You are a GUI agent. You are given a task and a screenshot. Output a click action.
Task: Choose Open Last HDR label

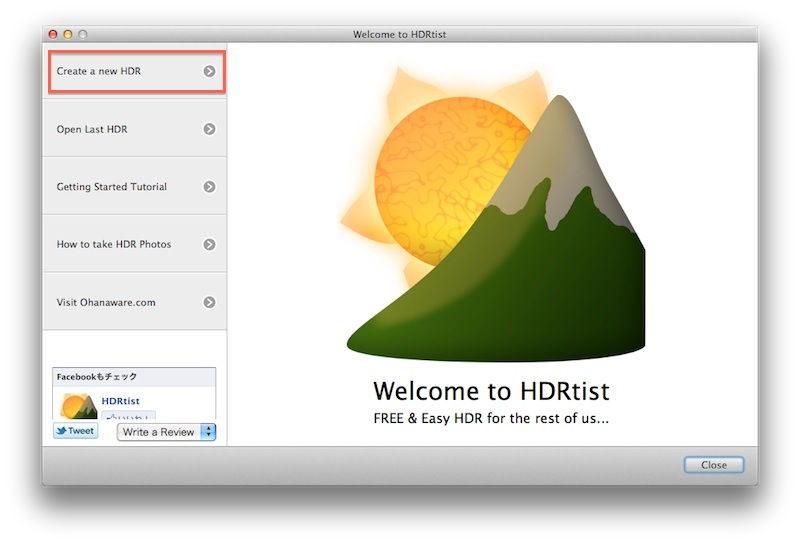pos(92,129)
